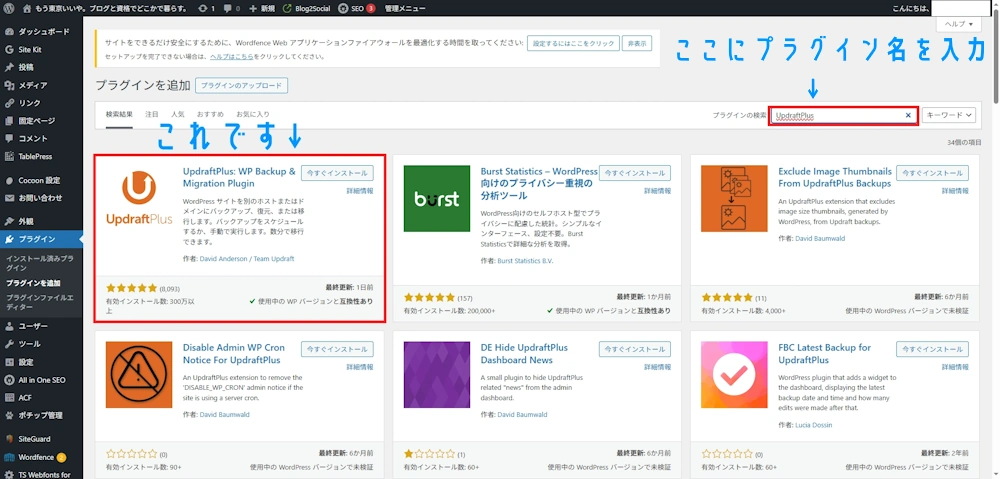Install Exclude Image Thumbnails plugin now
Screen dimensions: 1000x479
pos(932,173)
